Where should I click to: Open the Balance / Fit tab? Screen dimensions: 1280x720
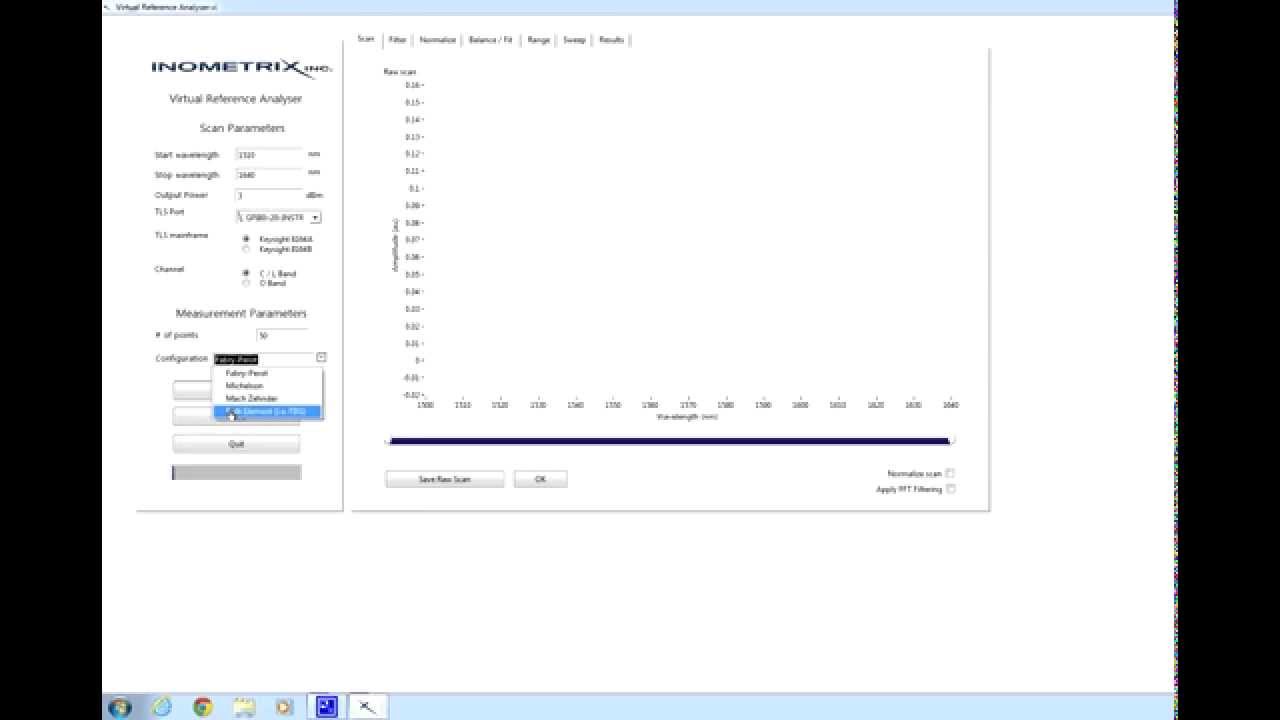pyautogui.click(x=490, y=40)
